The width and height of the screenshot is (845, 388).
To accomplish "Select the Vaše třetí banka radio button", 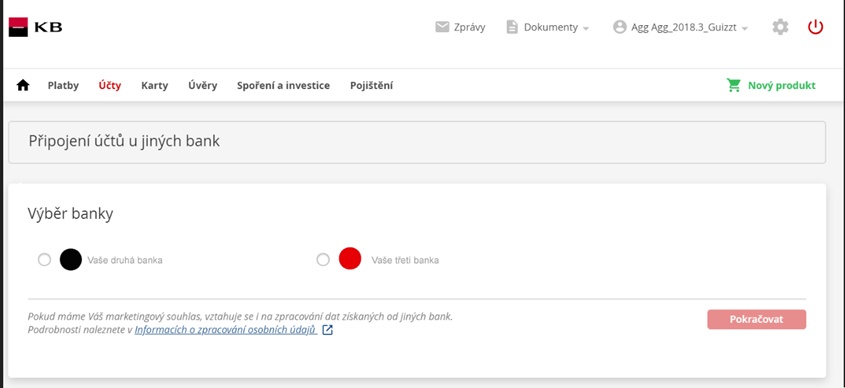I will click(323, 260).
